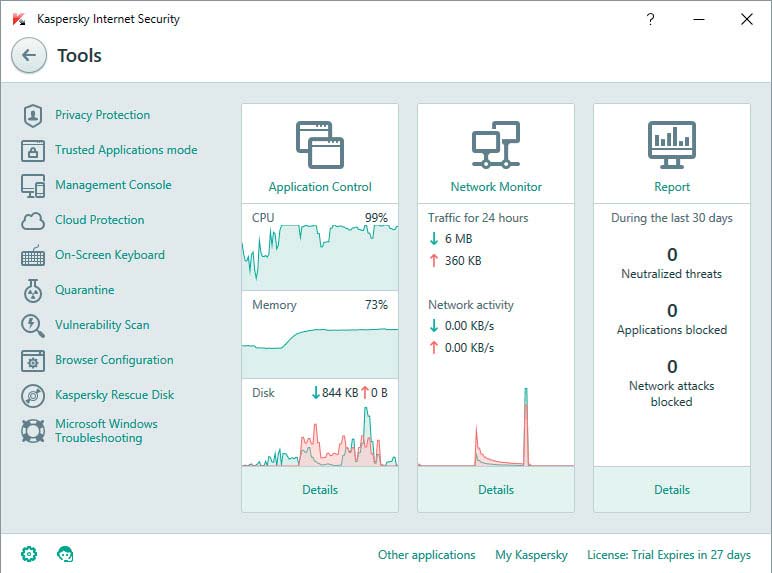Image resolution: width=772 pixels, height=573 pixels.
Task: Open the Browser Configuration link
Action: pos(114,360)
